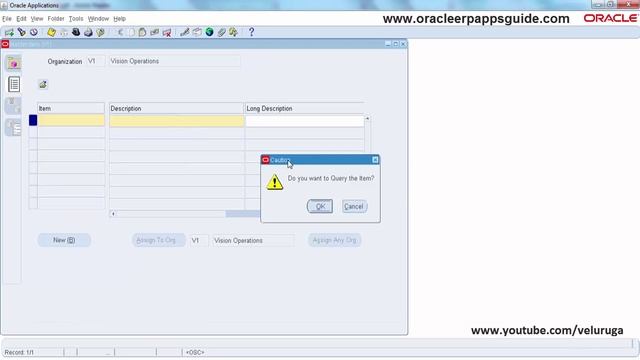
Task: Click the Find flashlight toolbar icon
Action: pos(22,32)
